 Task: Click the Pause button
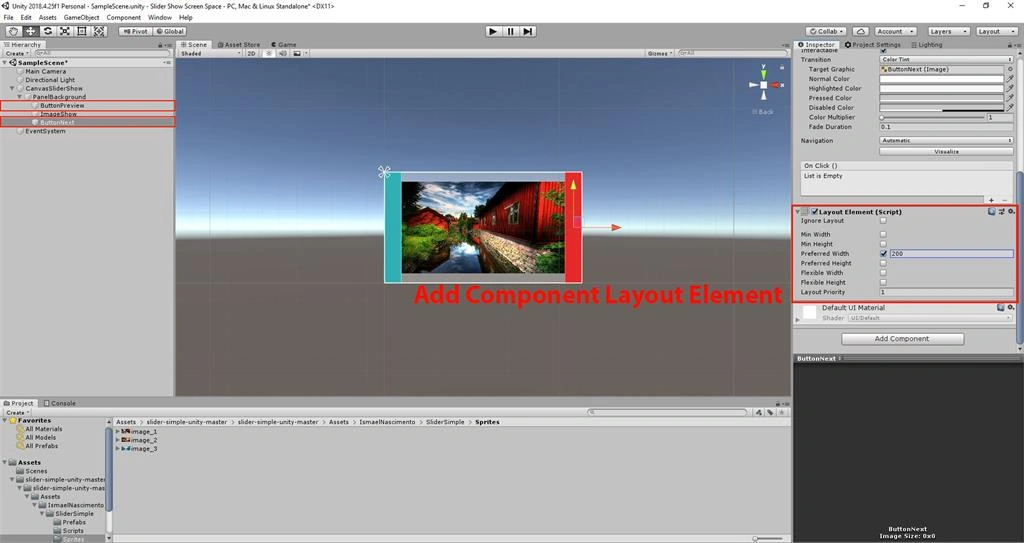(511, 31)
